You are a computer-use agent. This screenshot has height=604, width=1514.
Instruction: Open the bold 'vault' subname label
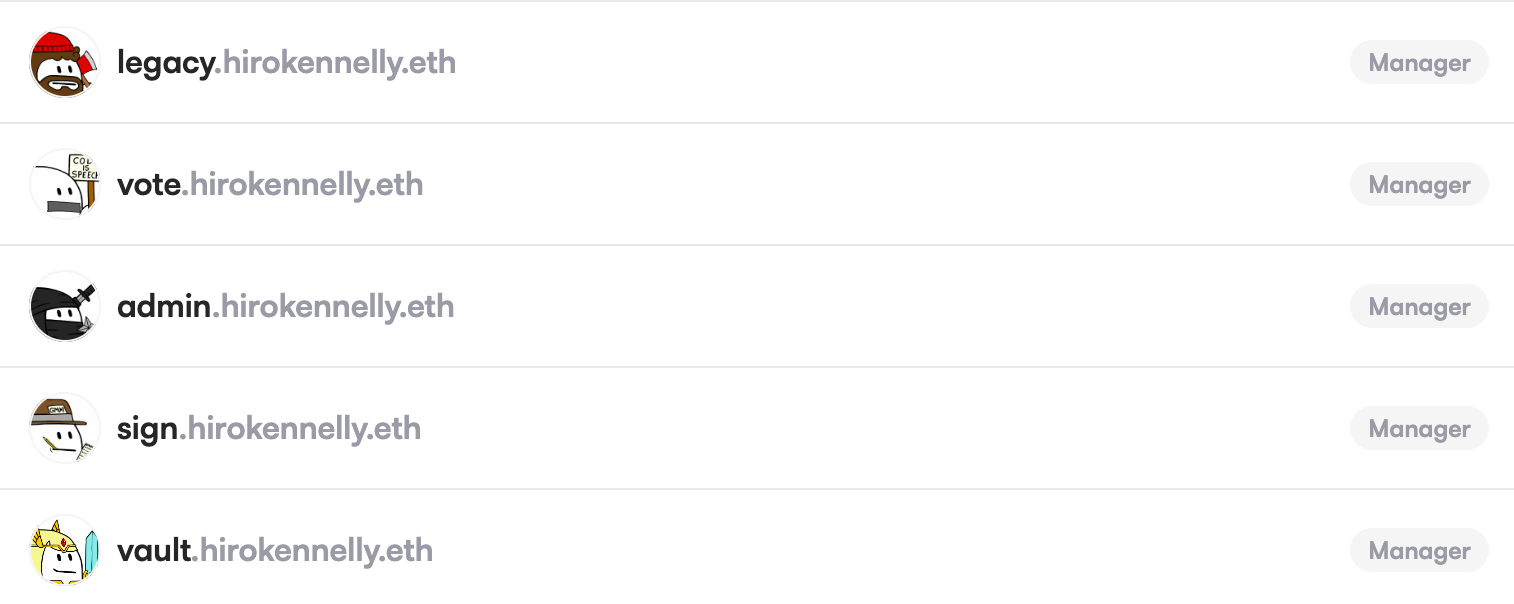point(154,551)
